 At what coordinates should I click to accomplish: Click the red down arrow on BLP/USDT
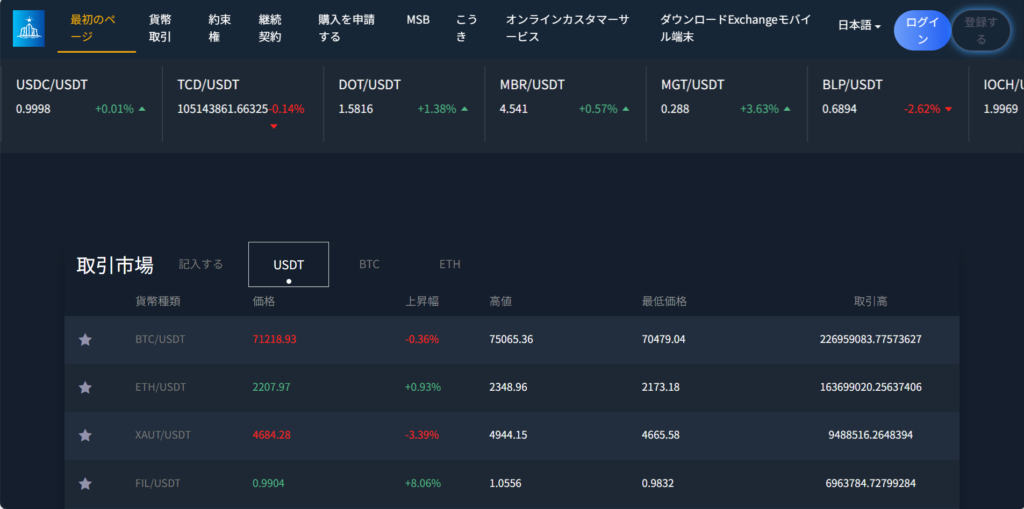pyautogui.click(x=948, y=109)
